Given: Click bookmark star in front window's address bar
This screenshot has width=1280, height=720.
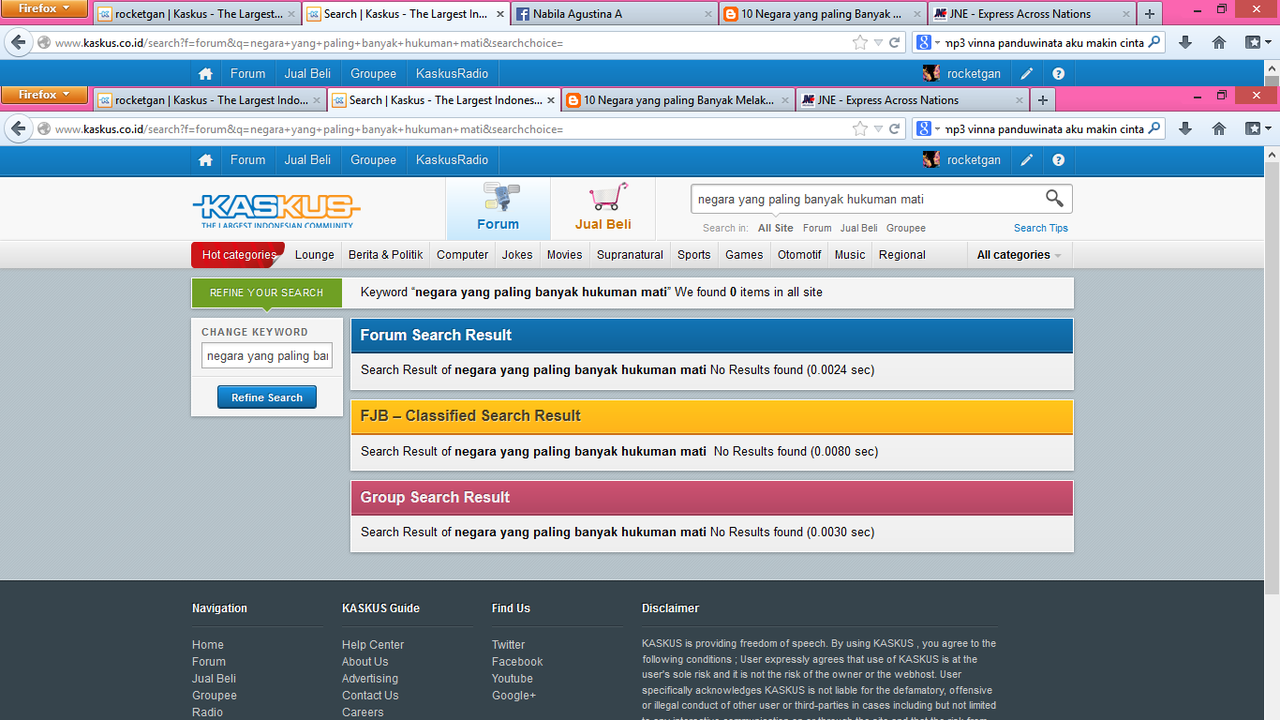Looking at the screenshot, I should [x=860, y=129].
